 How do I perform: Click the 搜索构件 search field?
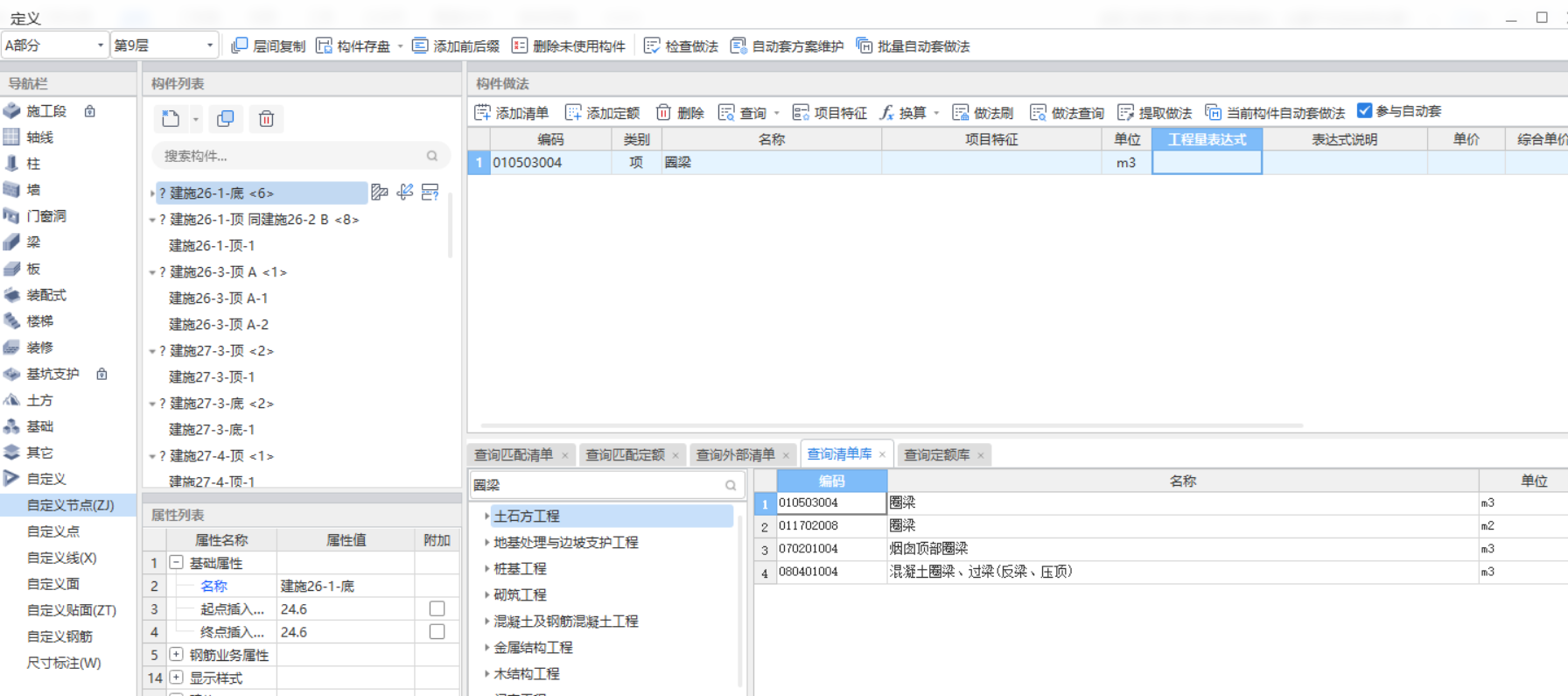coord(301,156)
